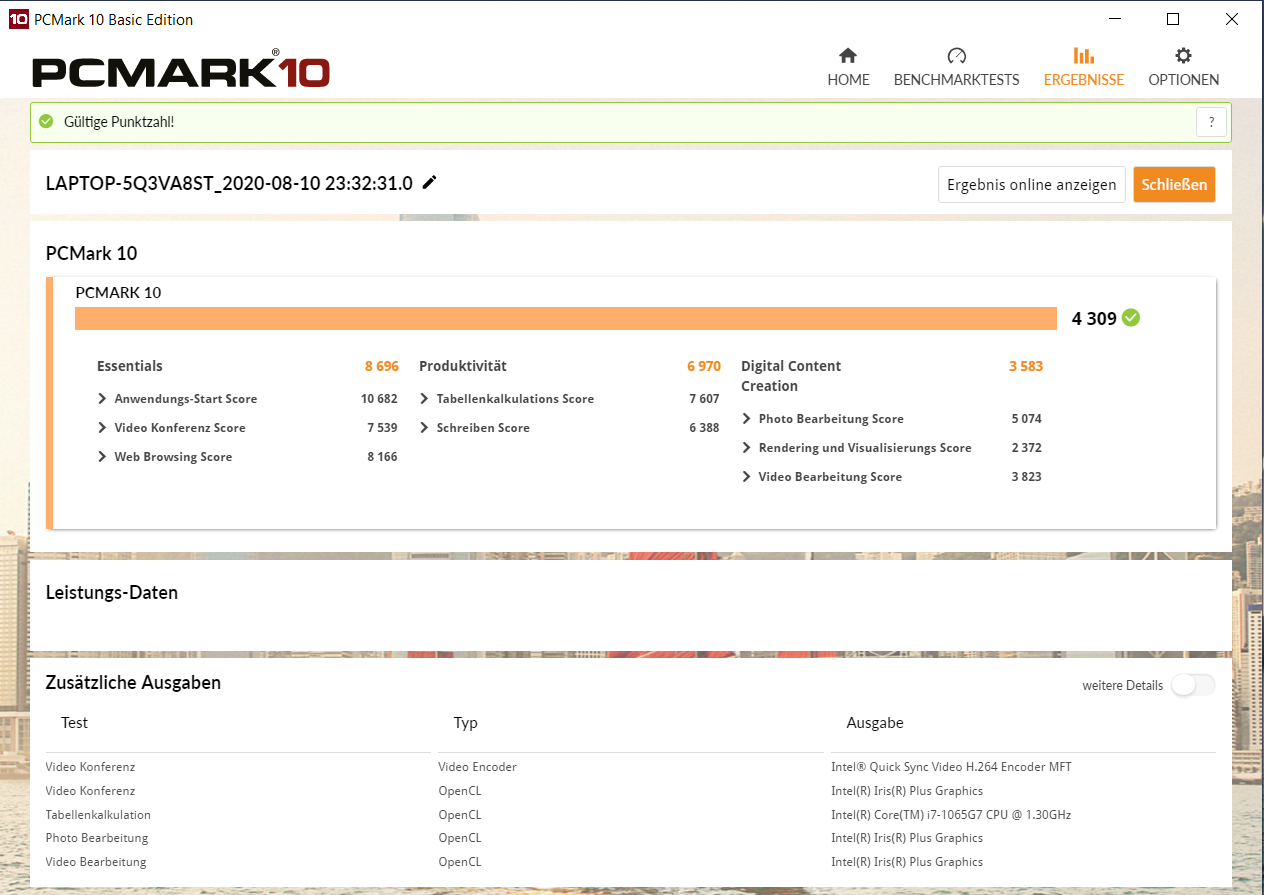The image size is (1264, 895).
Task: Open the OPTIONEN tab label
Action: tap(1183, 80)
